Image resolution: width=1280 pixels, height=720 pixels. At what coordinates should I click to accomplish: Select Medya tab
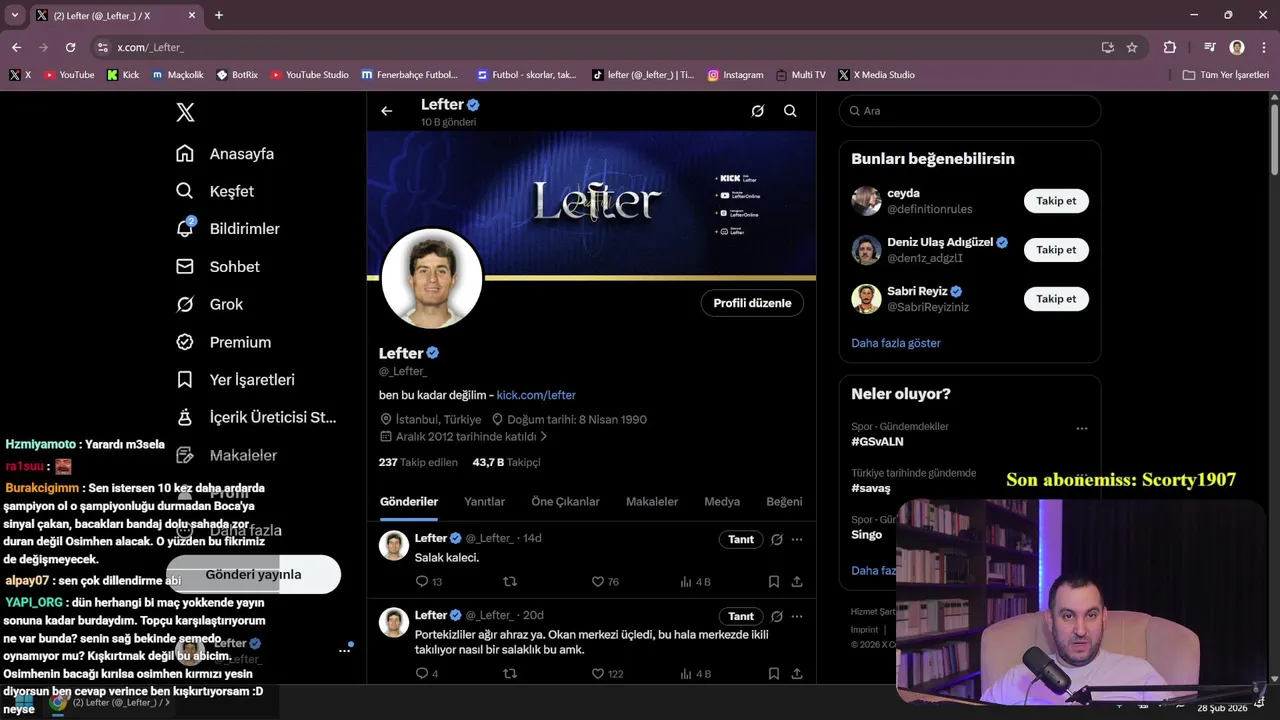[x=722, y=501]
